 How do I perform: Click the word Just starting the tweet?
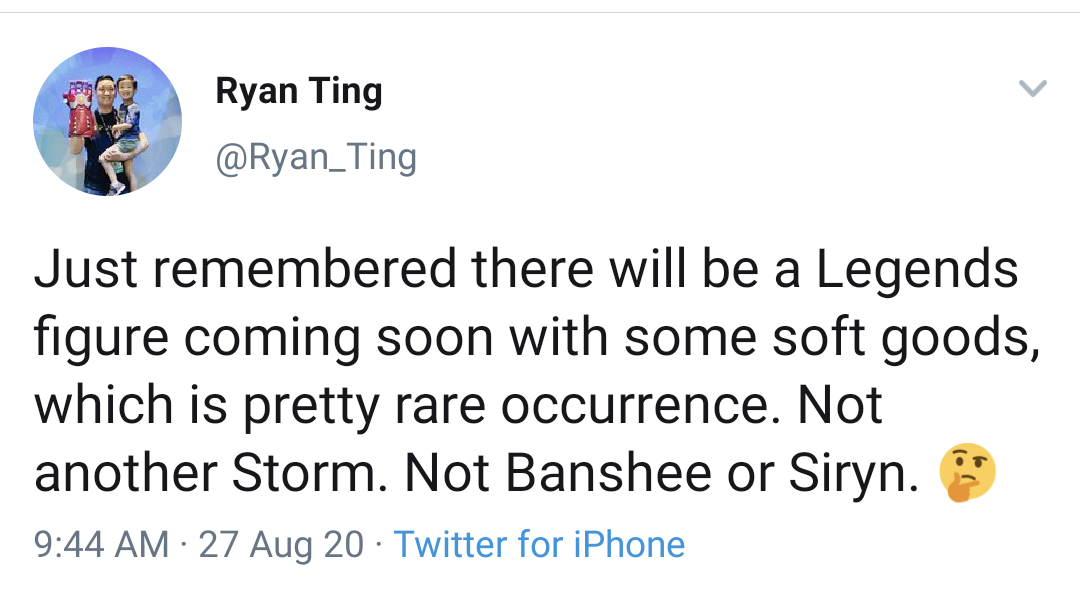[x=83, y=271]
